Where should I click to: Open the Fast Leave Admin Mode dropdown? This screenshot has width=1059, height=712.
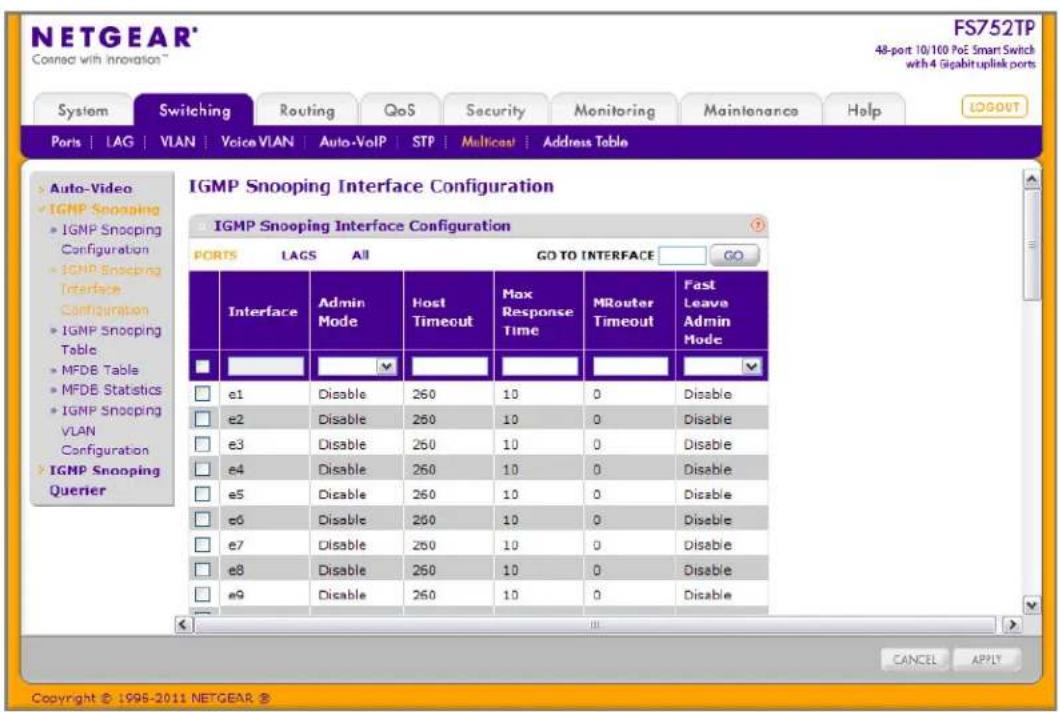click(722, 366)
